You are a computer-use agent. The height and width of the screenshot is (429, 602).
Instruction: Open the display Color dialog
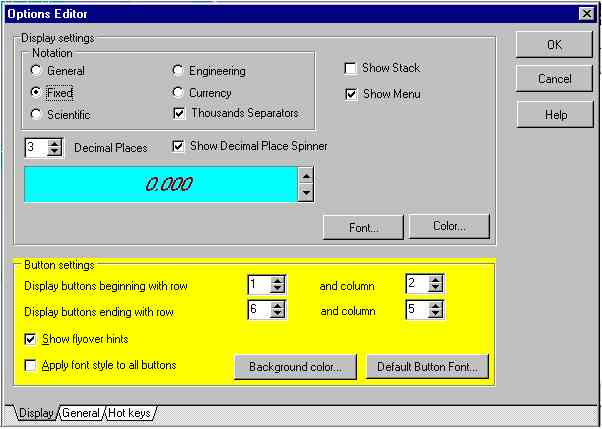pyautogui.click(x=449, y=226)
